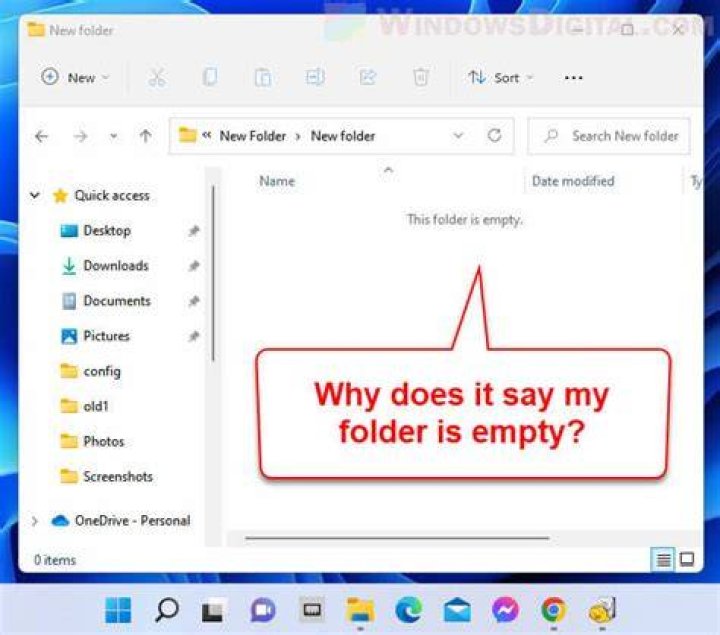Expand the OneDrive - Personal node
The height and width of the screenshot is (635, 720).
(35, 521)
